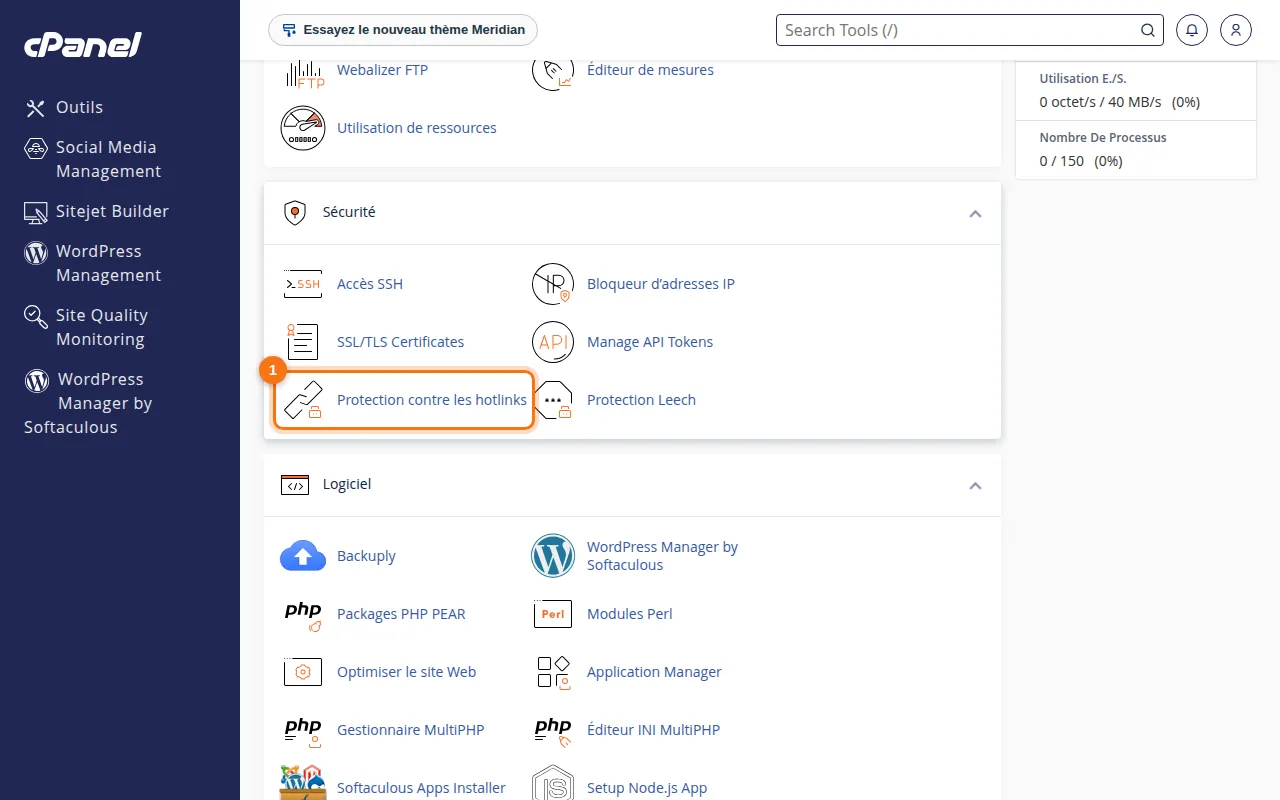The width and height of the screenshot is (1280, 800).
Task: Click the SSL/TLS Certificates icon
Action: [x=303, y=342]
